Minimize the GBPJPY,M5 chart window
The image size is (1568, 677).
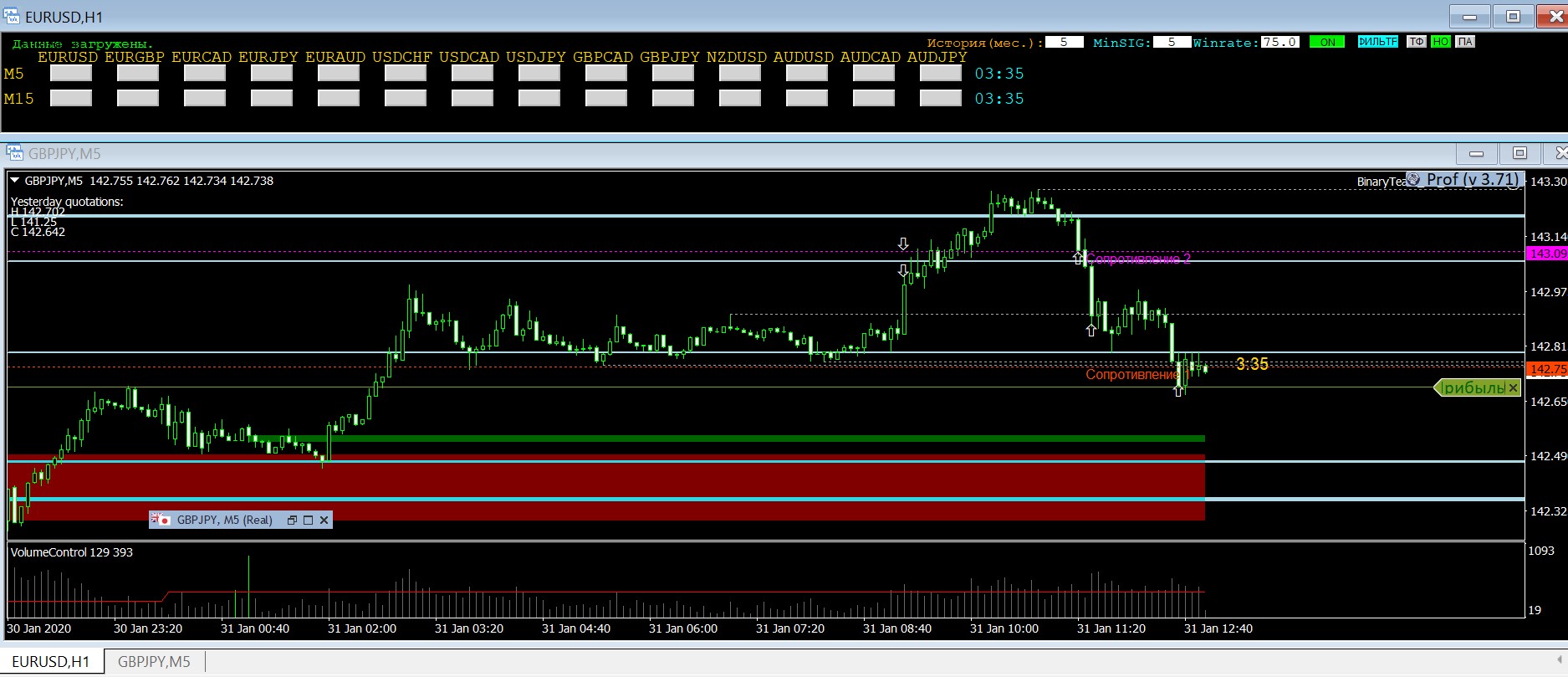tap(1477, 153)
